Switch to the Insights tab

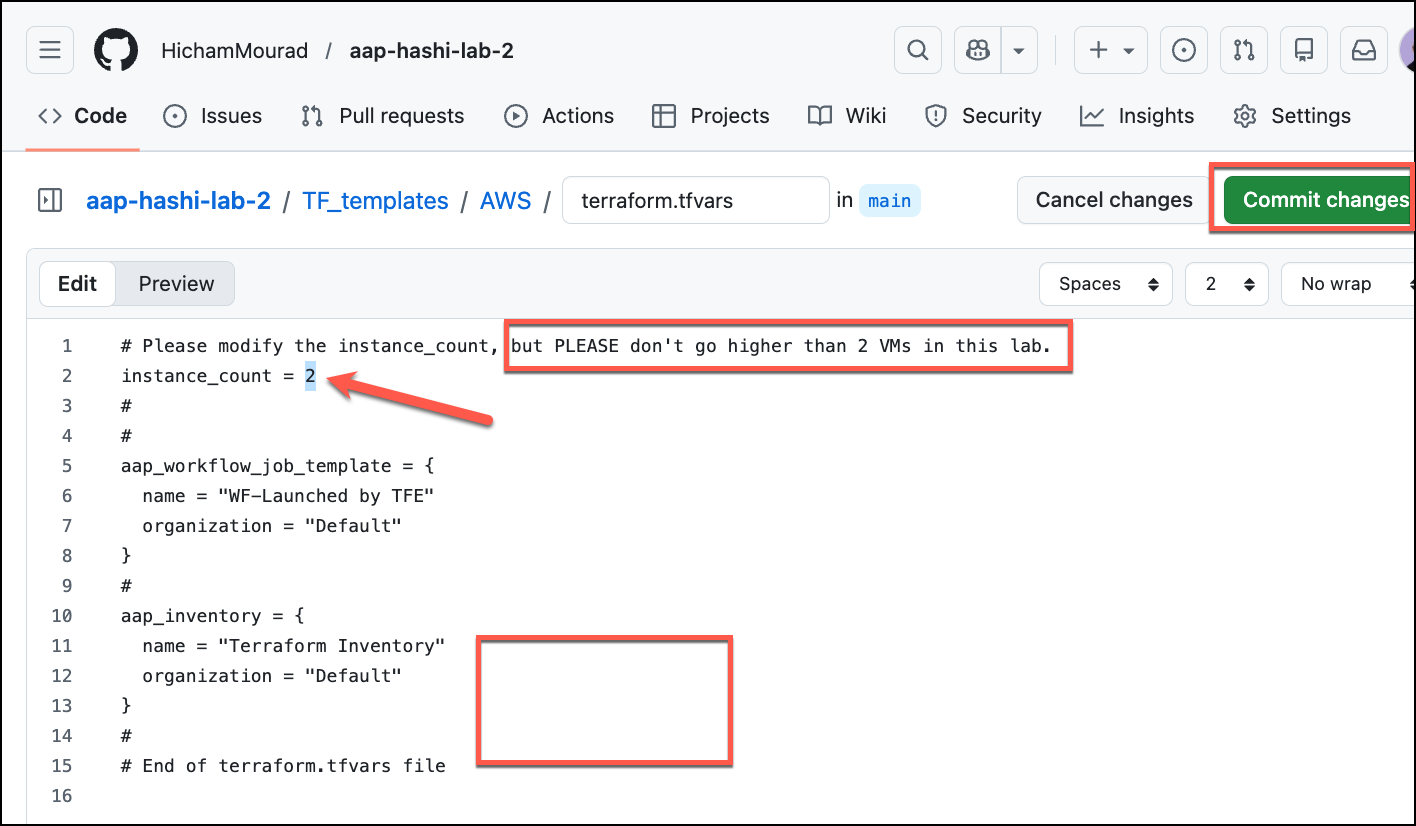1137,116
